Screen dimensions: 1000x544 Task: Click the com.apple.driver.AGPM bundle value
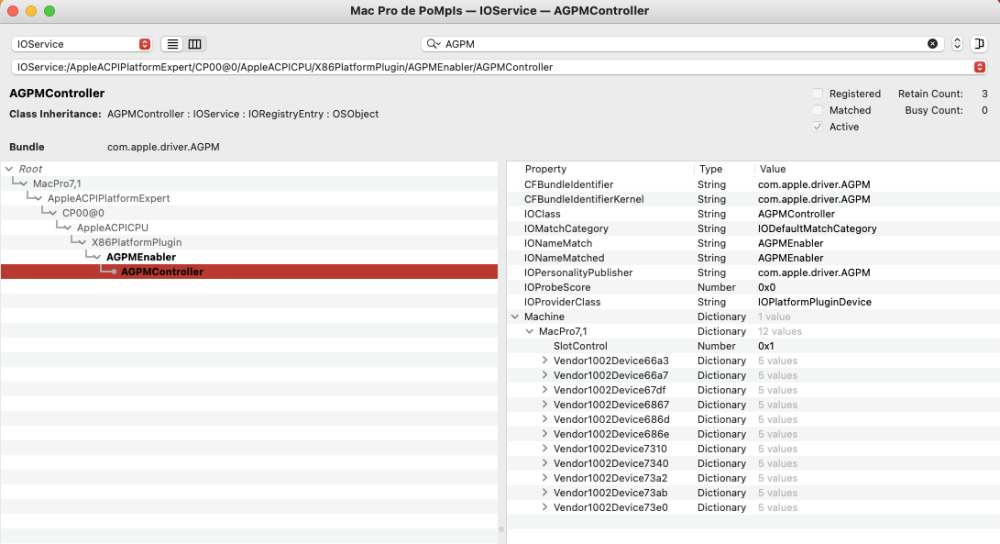[163, 147]
